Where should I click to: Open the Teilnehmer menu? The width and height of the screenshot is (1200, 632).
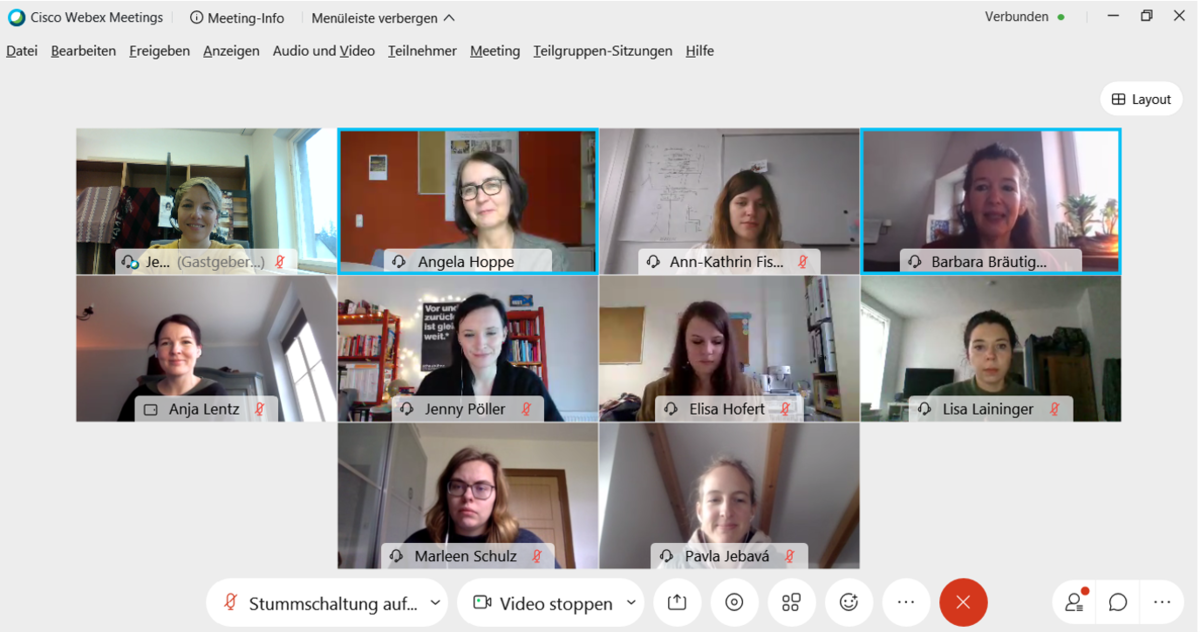tap(422, 51)
